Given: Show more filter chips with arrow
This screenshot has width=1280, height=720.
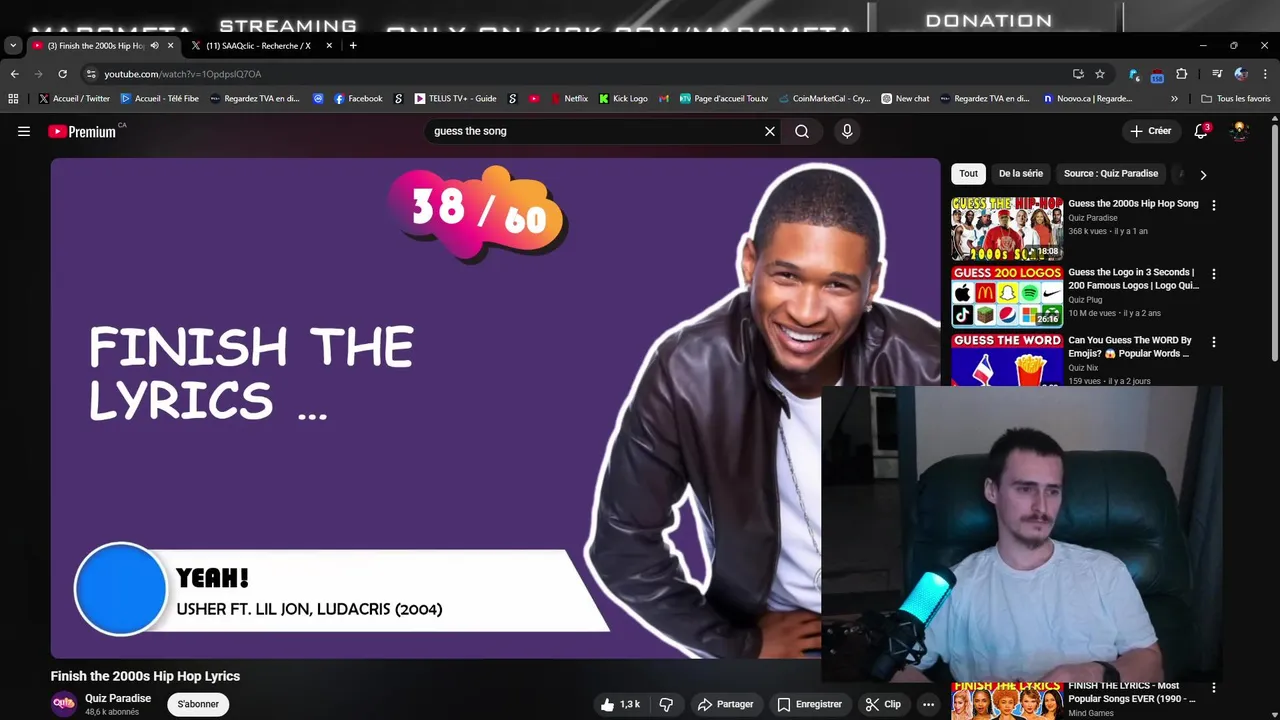Looking at the screenshot, I should (x=1203, y=175).
